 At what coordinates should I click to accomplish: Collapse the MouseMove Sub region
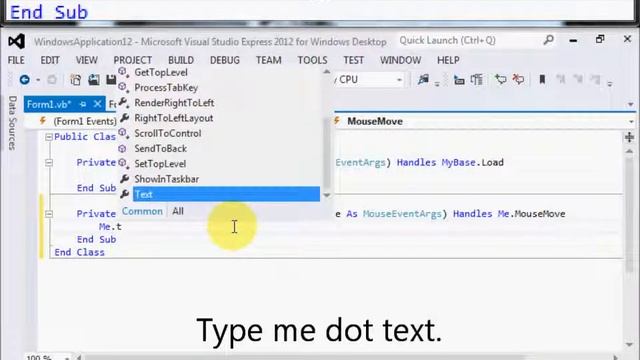click(49, 214)
